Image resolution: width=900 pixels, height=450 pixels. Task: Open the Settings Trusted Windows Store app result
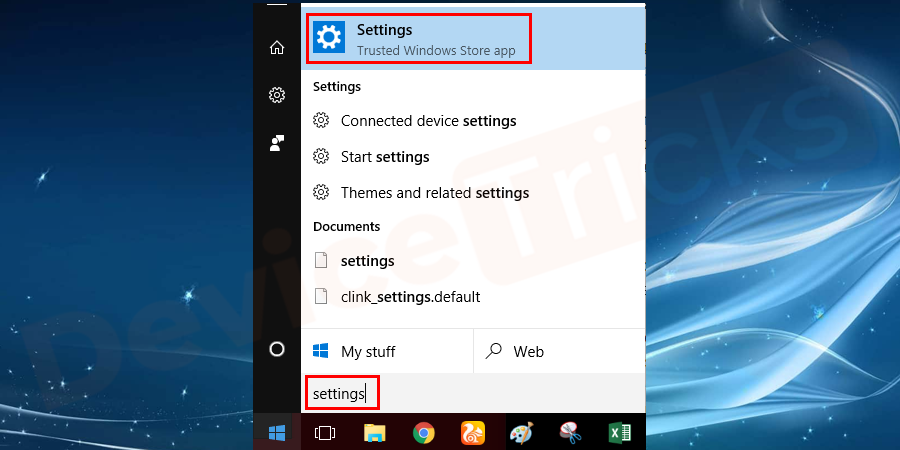418,39
